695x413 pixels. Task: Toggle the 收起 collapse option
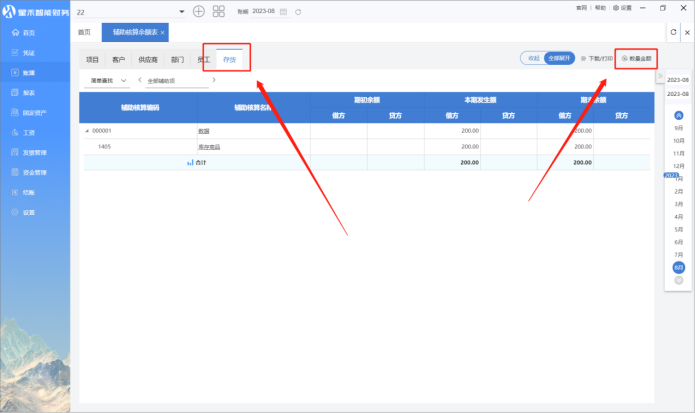click(x=533, y=59)
